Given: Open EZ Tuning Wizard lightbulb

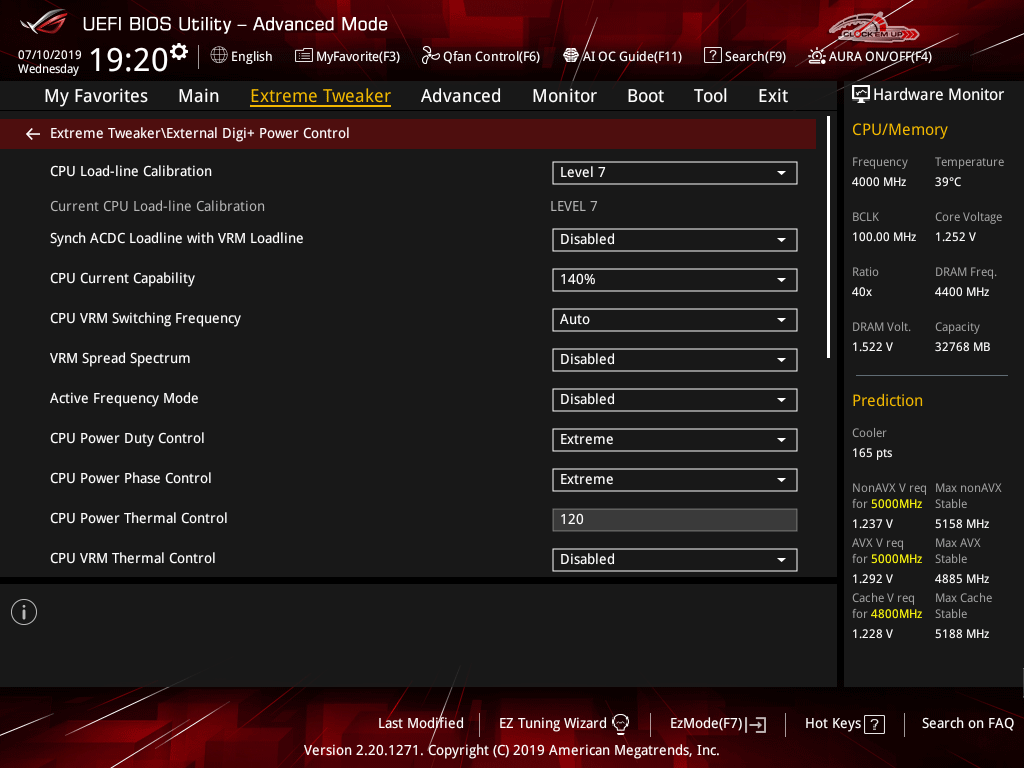Looking at the screenshot, I should click(620, 724).
